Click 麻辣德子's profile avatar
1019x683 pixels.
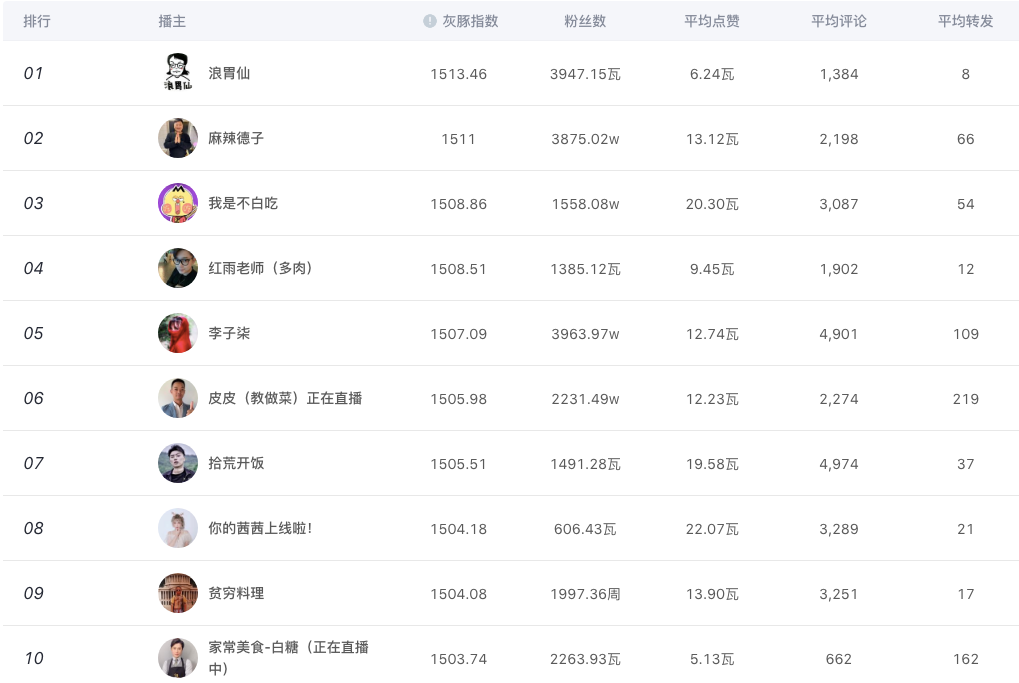178,138
